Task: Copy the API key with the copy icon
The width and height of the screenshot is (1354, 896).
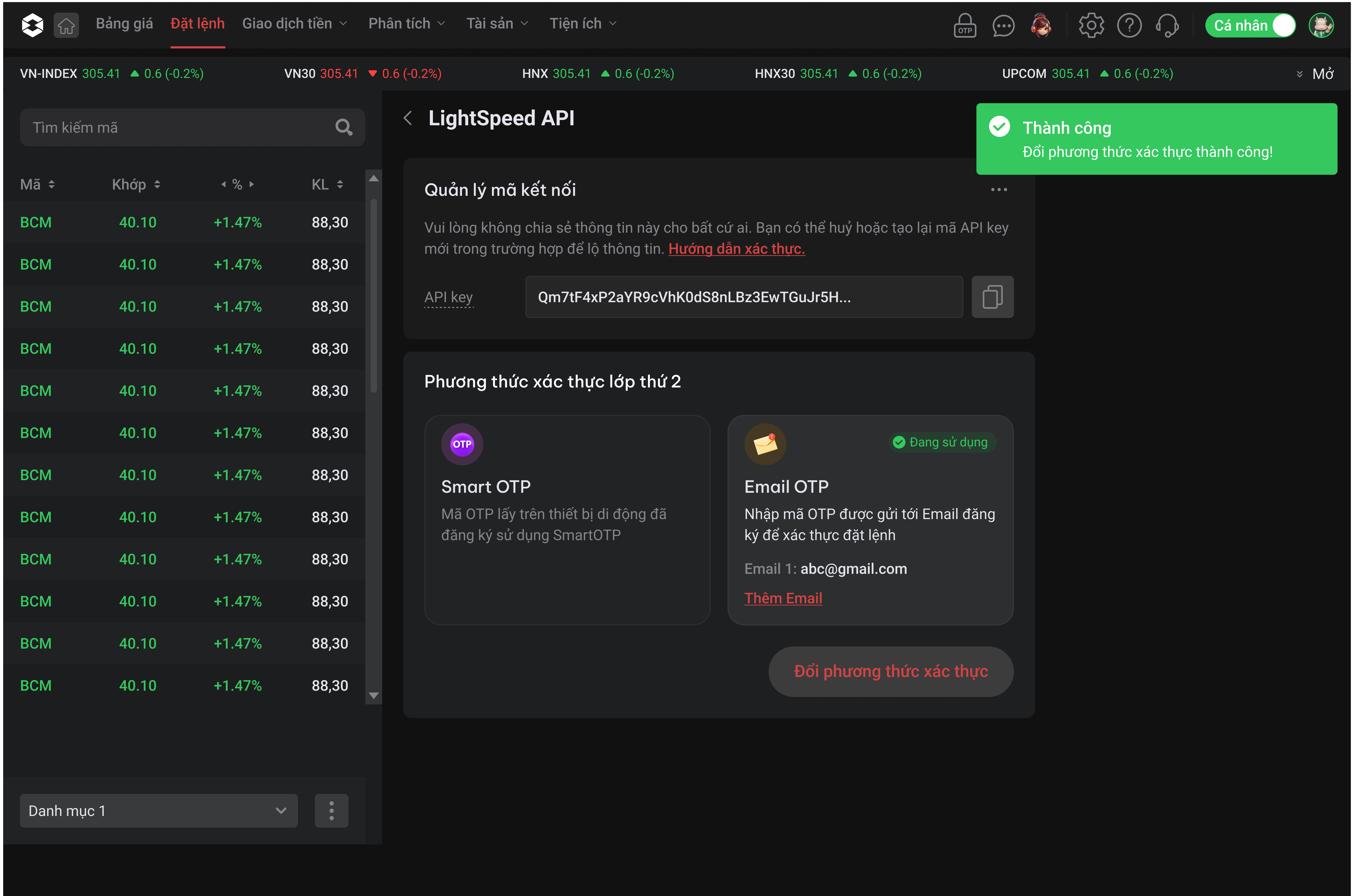Action: point(992,297)
